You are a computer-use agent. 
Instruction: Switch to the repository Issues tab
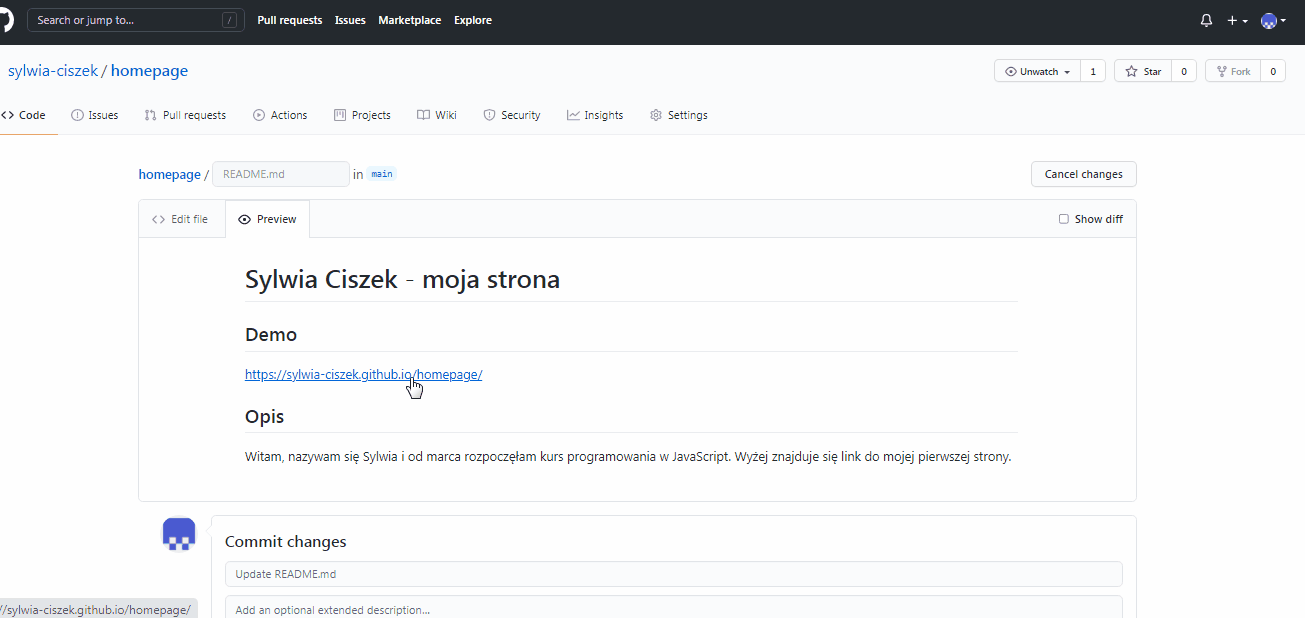click(95, 115)
